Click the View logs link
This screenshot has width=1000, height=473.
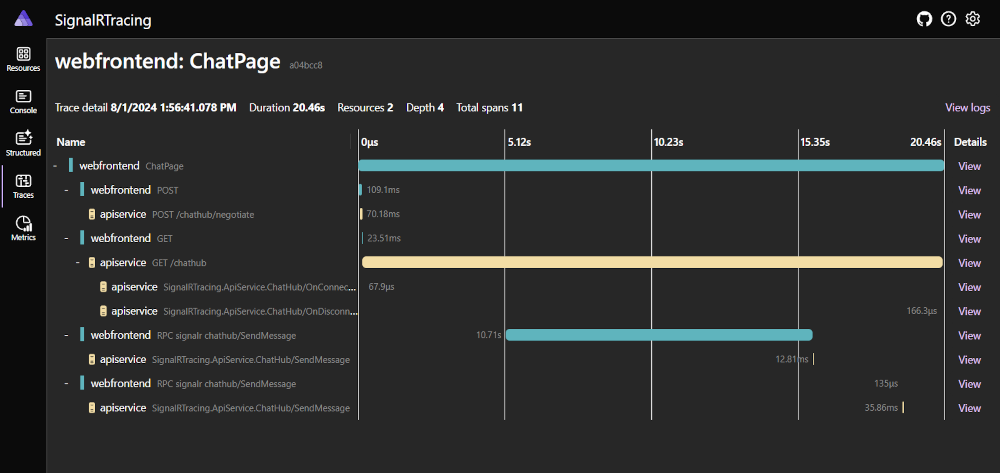coord(967,108)
